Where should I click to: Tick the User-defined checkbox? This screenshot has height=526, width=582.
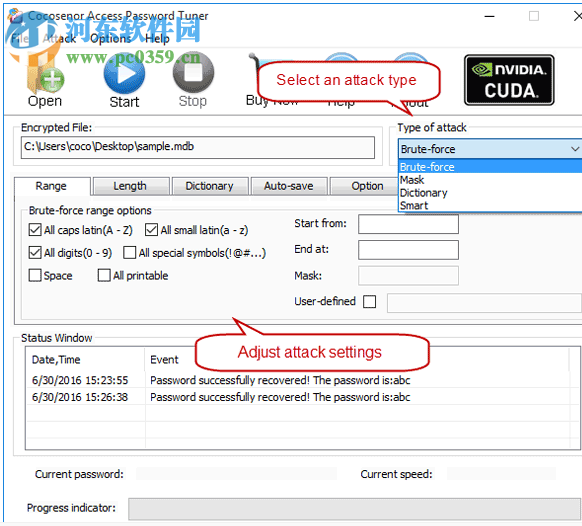(x=369, y=301)
